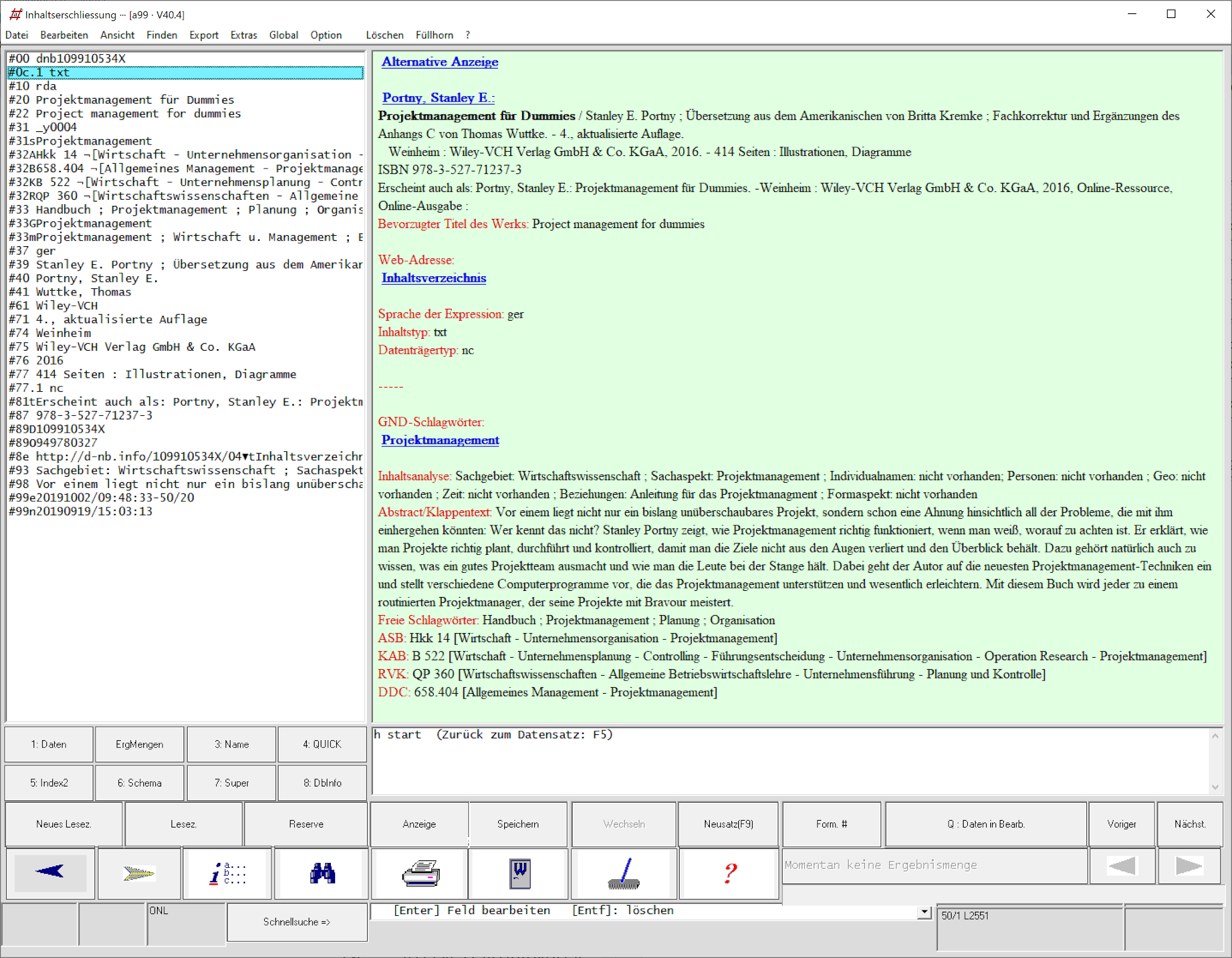Viewport: 1232px width, 958px height.
Task: Open the Füllhorn menu
Action: pos(434,35)
